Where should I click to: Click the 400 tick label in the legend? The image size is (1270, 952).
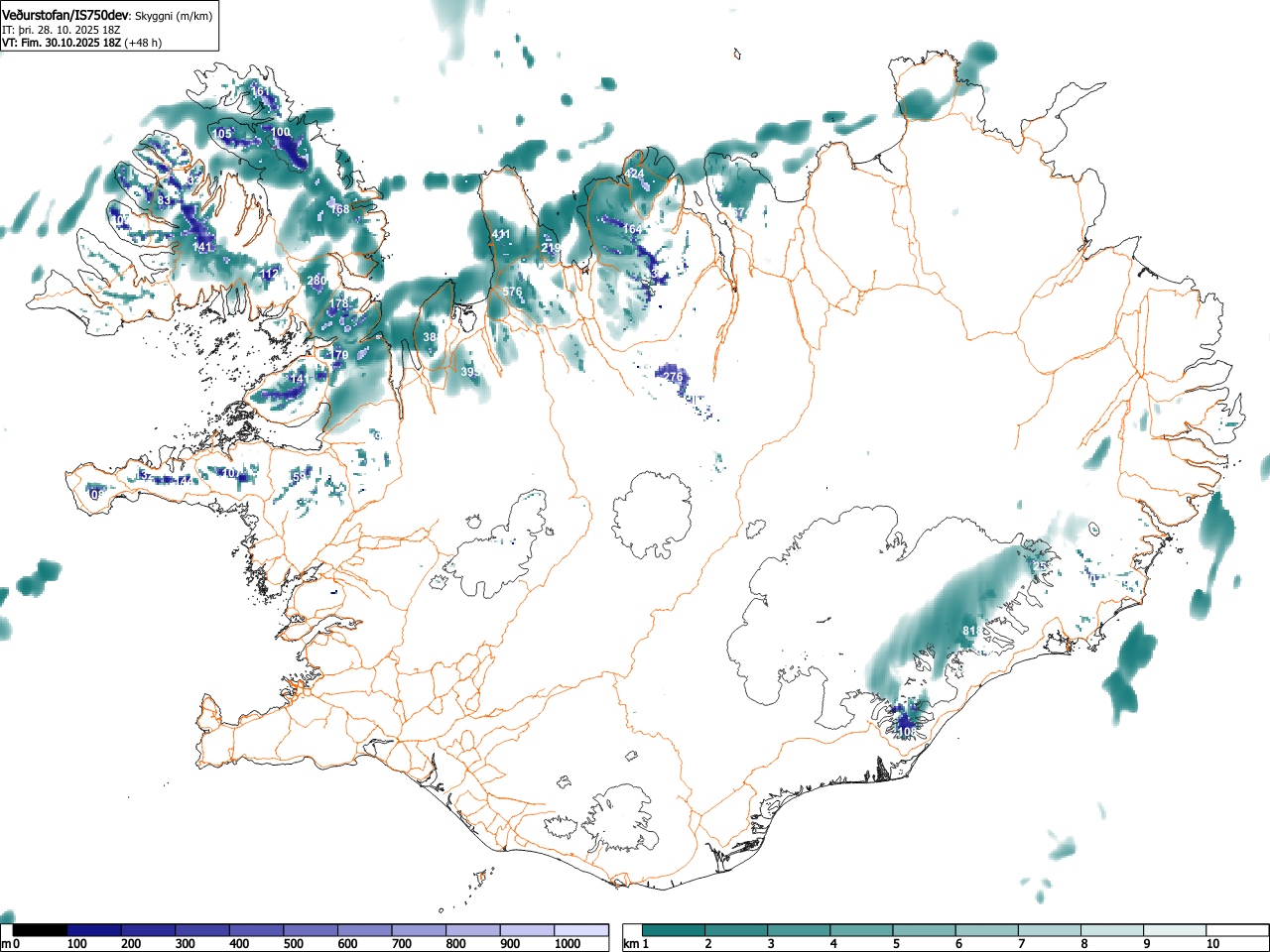pos(239,944)
